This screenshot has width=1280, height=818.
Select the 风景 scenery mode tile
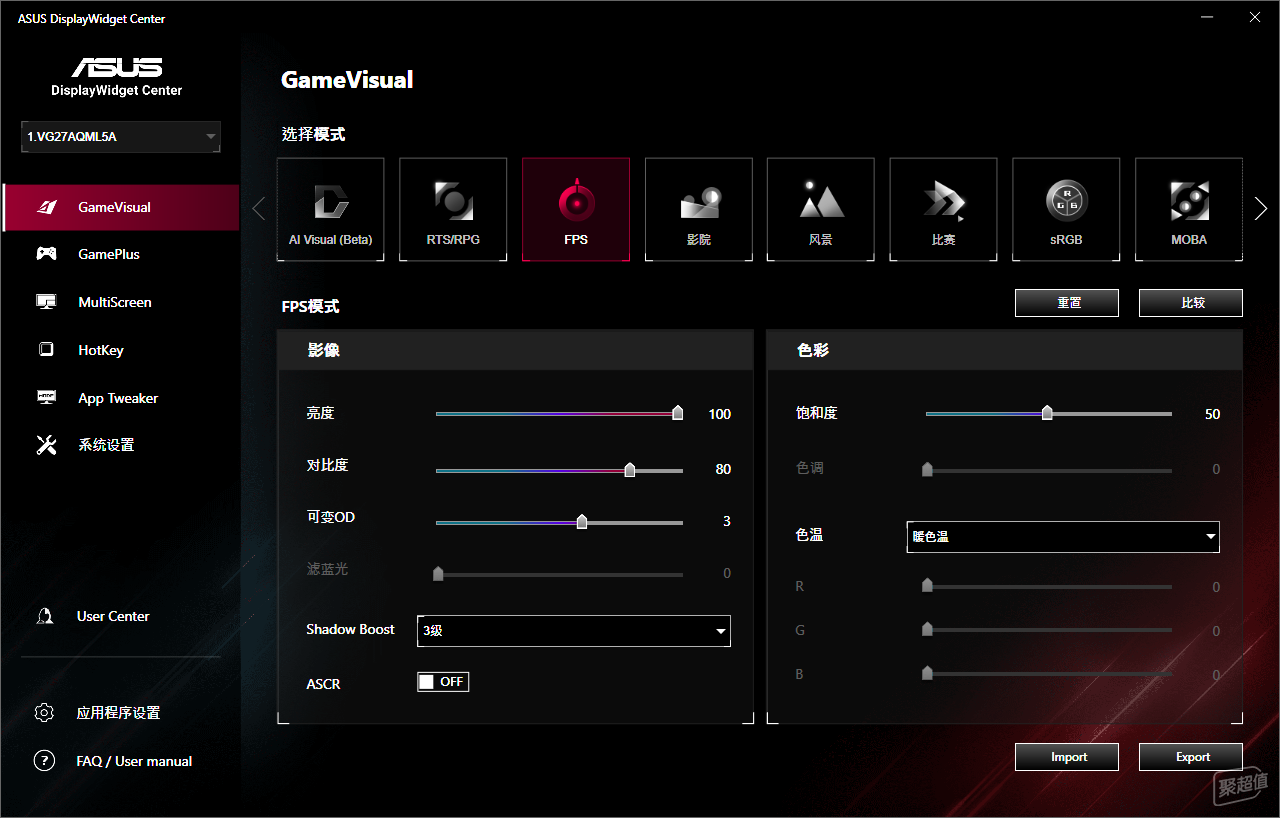tap(821, 209)
